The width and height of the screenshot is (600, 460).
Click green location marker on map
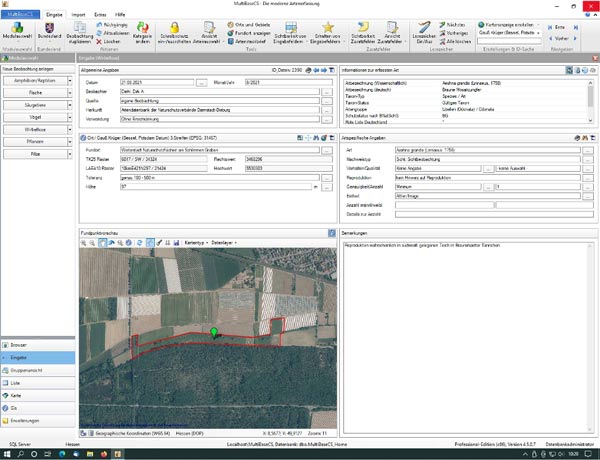click(214, 332)
